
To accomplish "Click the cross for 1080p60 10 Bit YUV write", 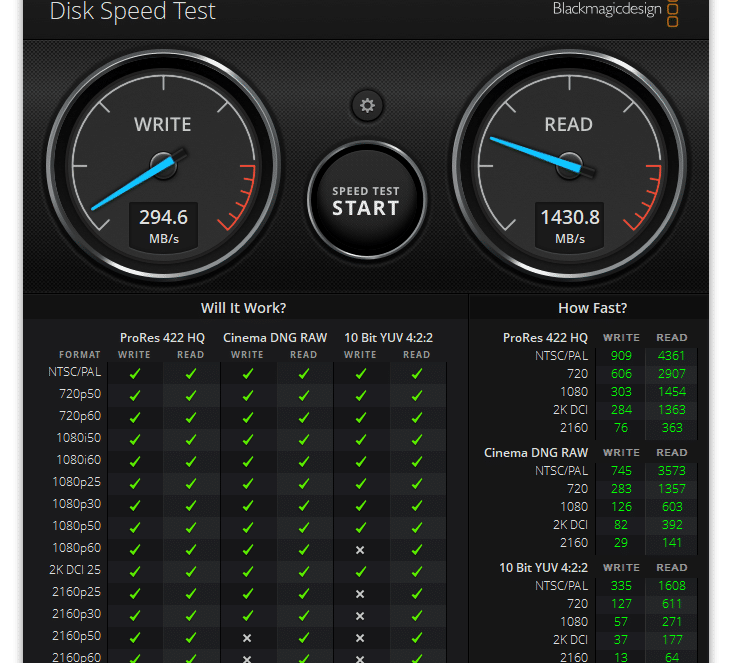I will click(360, 550).
